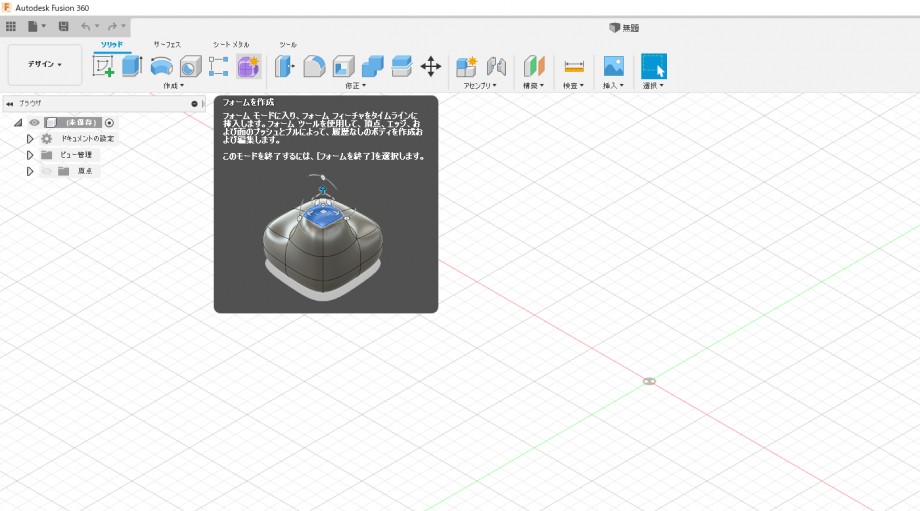Select the Move/Copy arrows tool
This screenshot has width=920, height=511.
[431, 66]
